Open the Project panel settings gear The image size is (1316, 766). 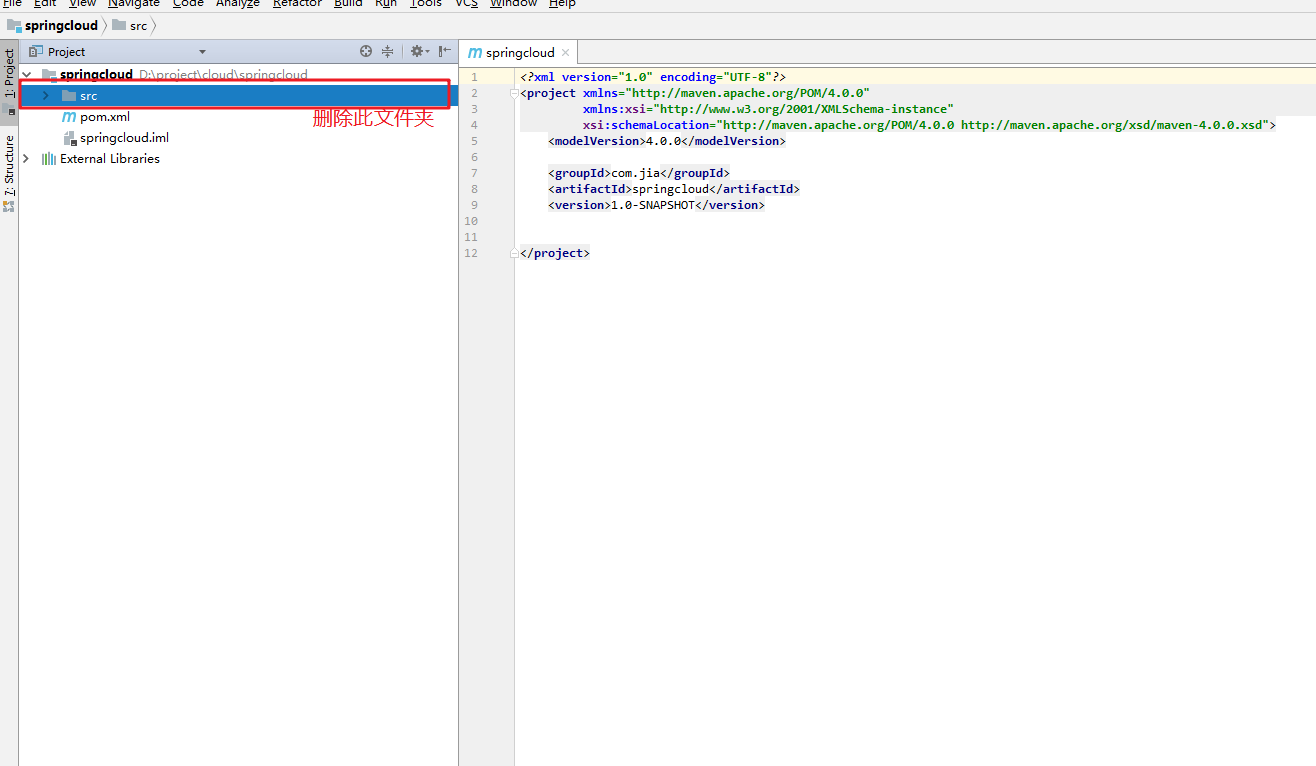click(419, 51)
